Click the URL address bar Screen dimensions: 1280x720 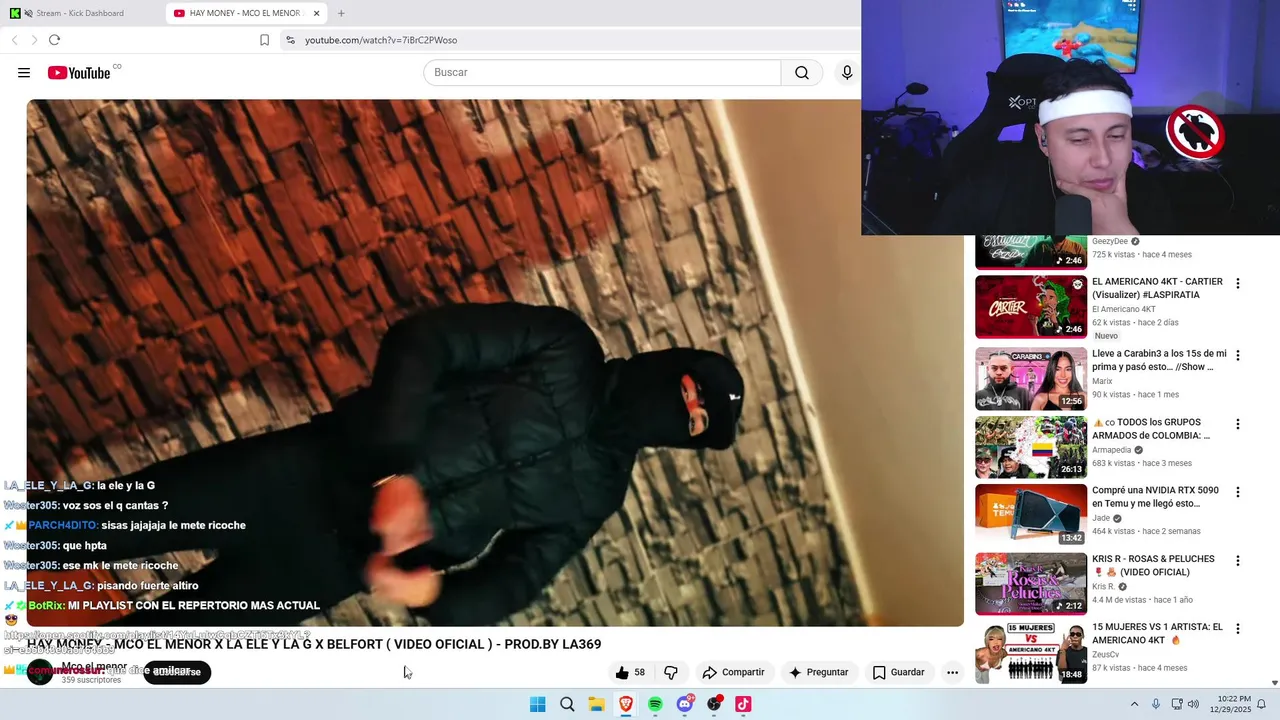570,40
